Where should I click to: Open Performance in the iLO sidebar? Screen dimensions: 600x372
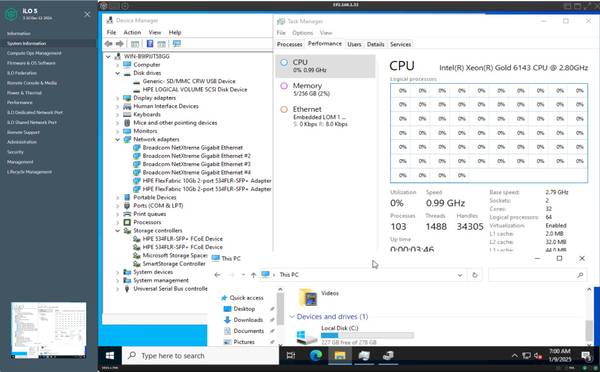(x=20, y=103)
